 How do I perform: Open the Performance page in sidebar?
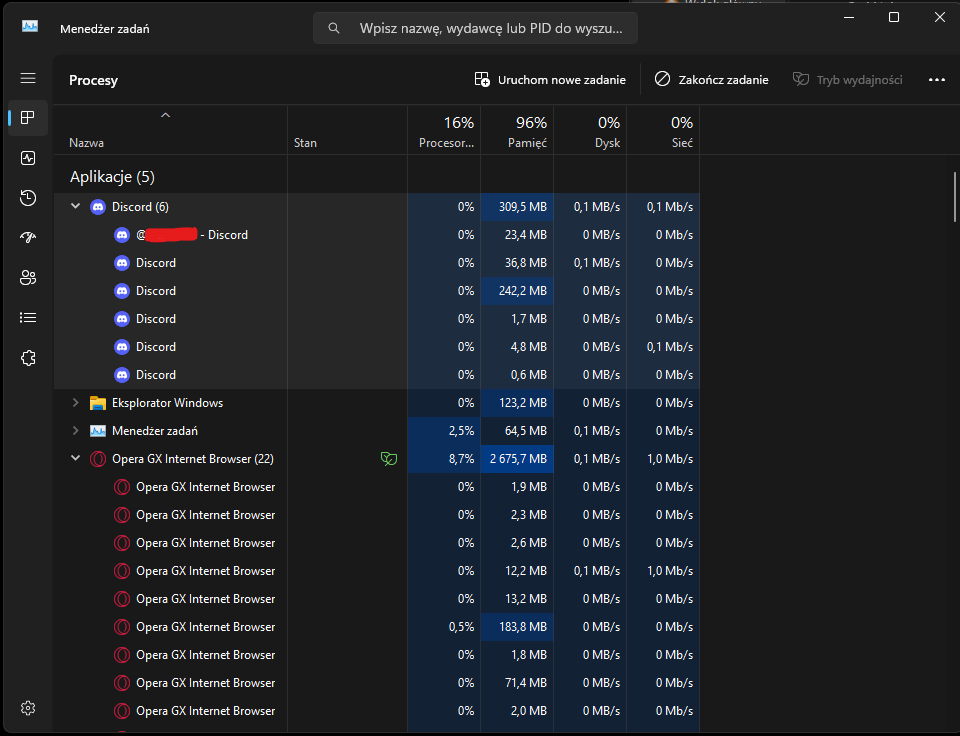[28, 158]
